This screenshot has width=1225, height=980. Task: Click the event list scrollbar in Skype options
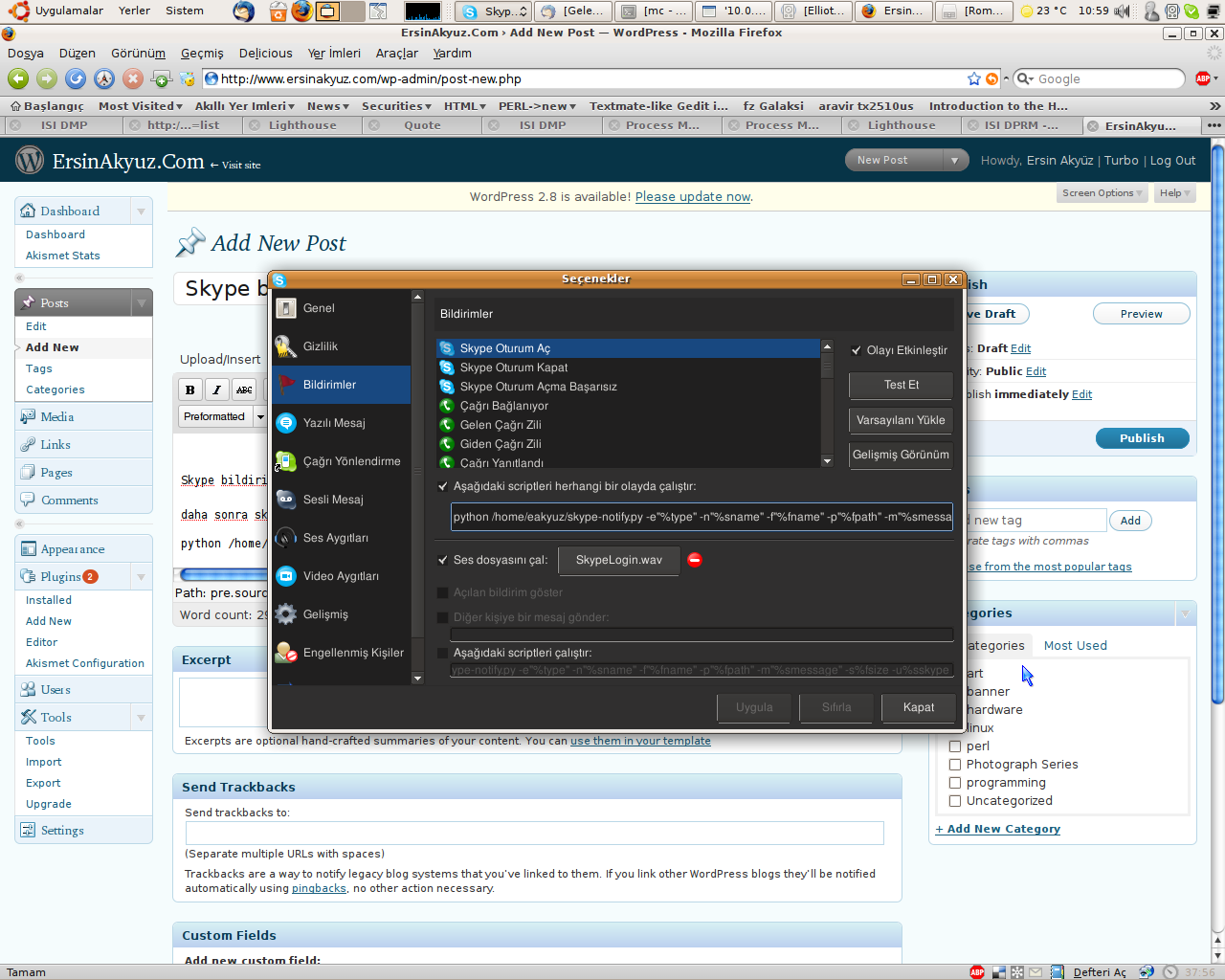pyautogui.click(x=827, y=403)
